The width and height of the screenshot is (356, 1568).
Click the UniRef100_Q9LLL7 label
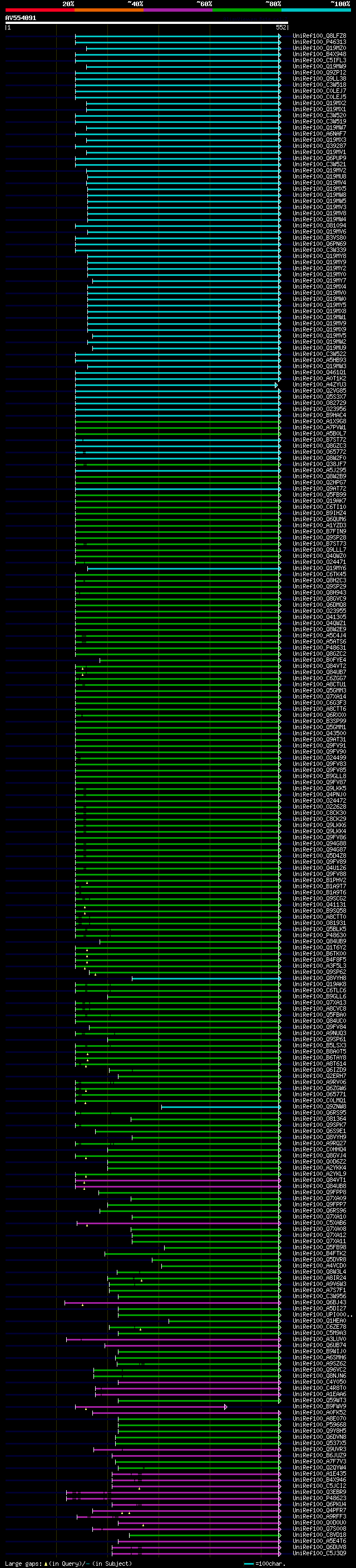pyautogui.click(x=319, y=550)
